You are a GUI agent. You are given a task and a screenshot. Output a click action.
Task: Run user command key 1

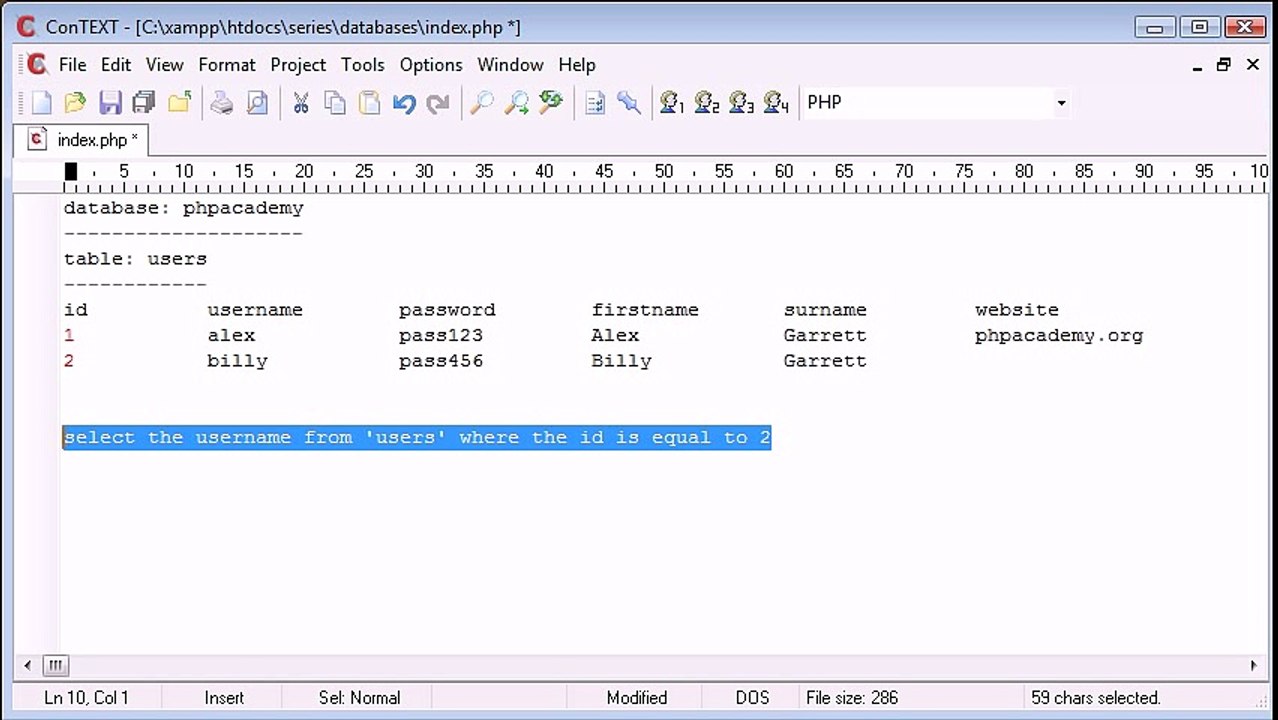click(672, 102)
